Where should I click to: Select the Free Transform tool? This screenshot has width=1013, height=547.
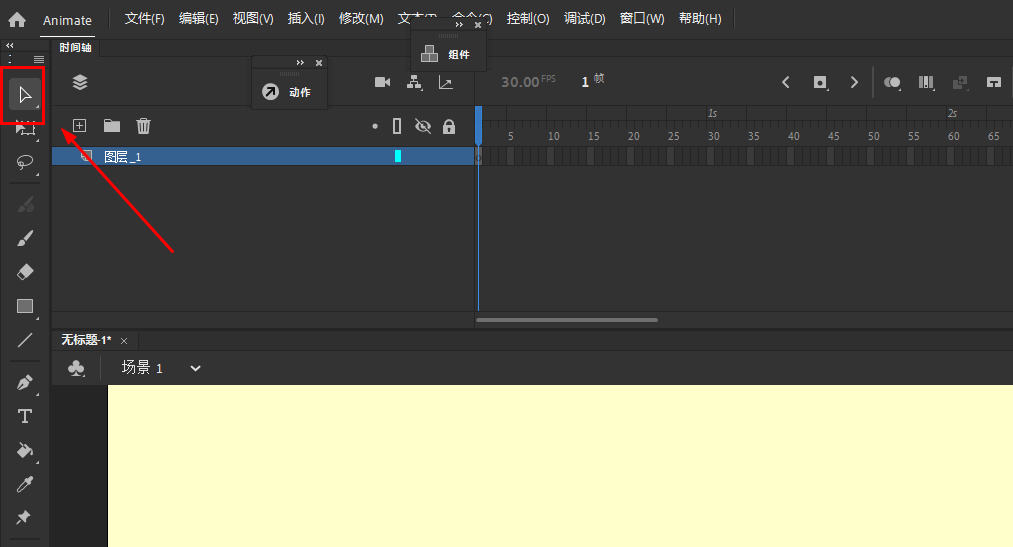[25, 129]
